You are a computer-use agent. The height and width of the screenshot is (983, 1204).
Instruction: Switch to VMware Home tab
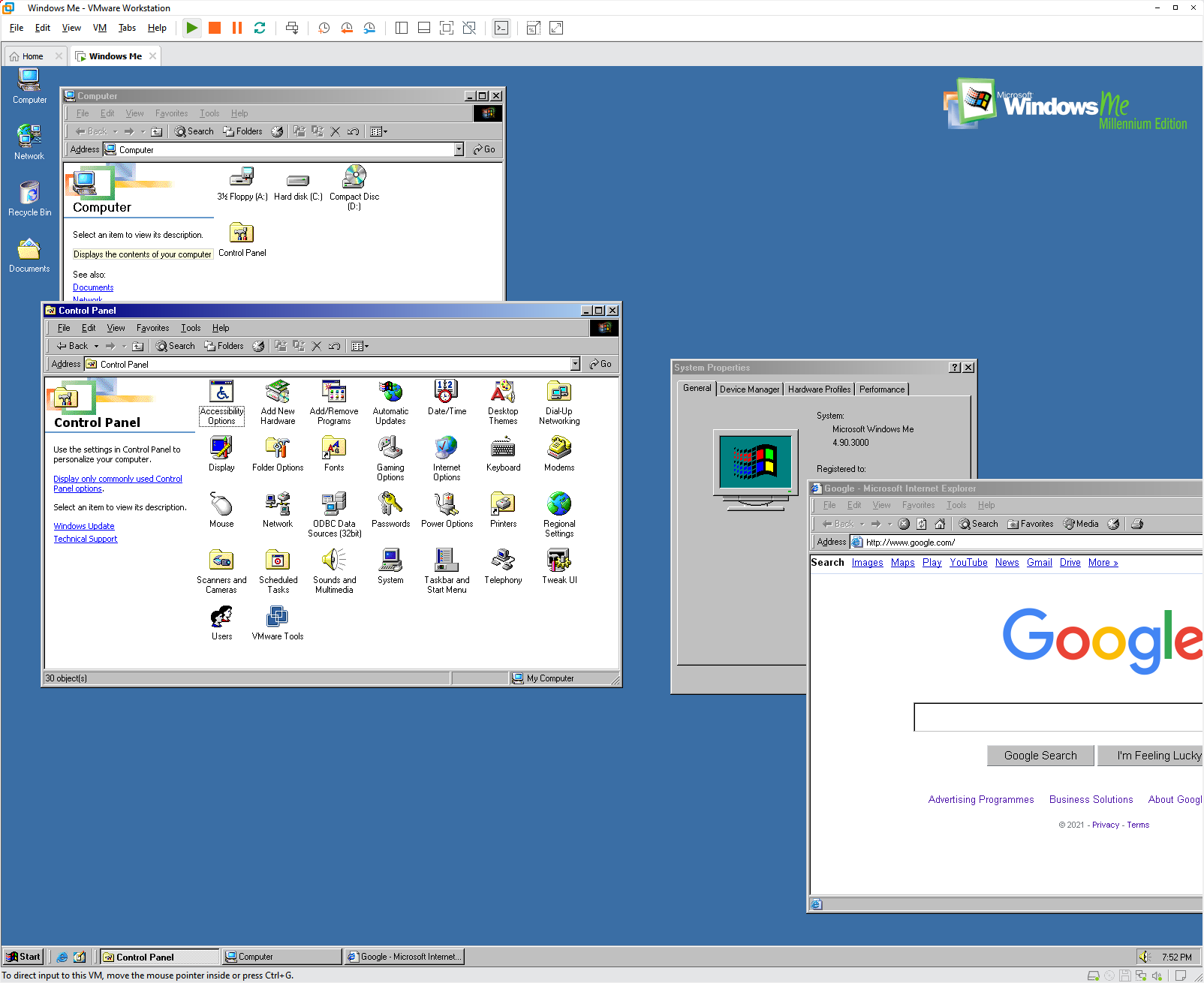34,56
